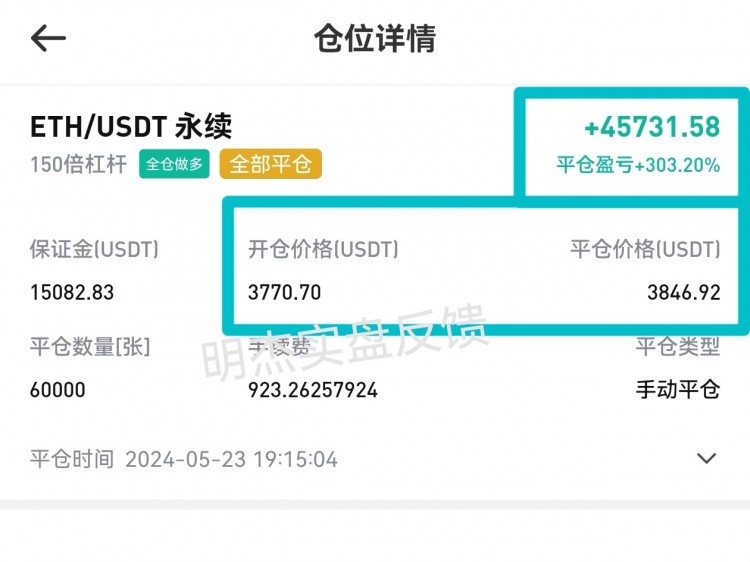Expand details with the chevron down arrow
Image resolution: width=750 pixels, height=562 pixels.
(706, 458)
